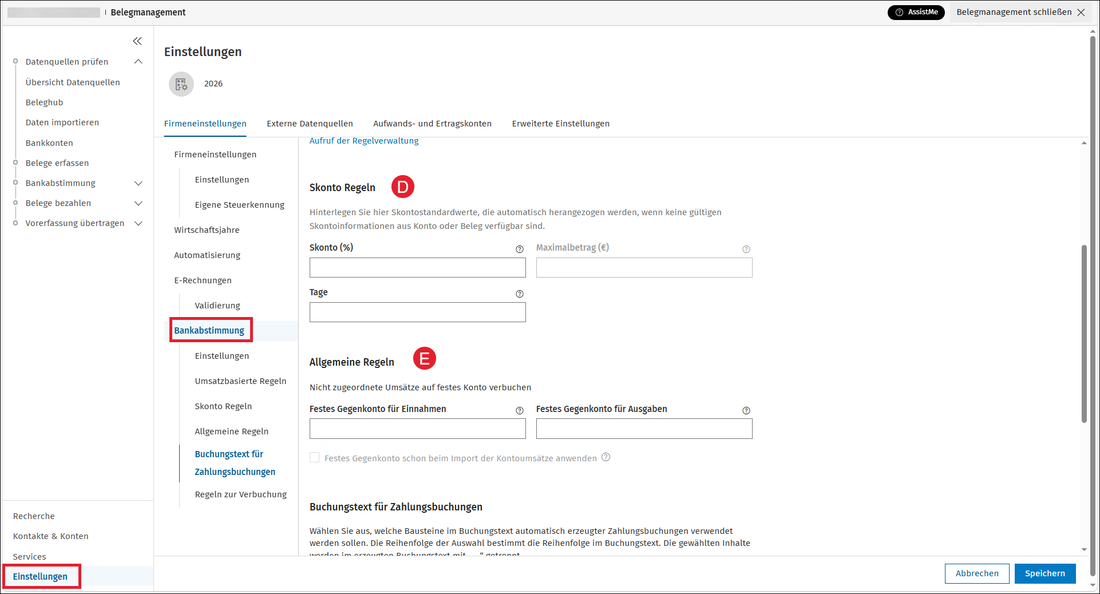The image size is (1100, 594).
Task: Go to Erweiterte Einstellungen tab
Action: pyautogui.click(x=561, y=123)
